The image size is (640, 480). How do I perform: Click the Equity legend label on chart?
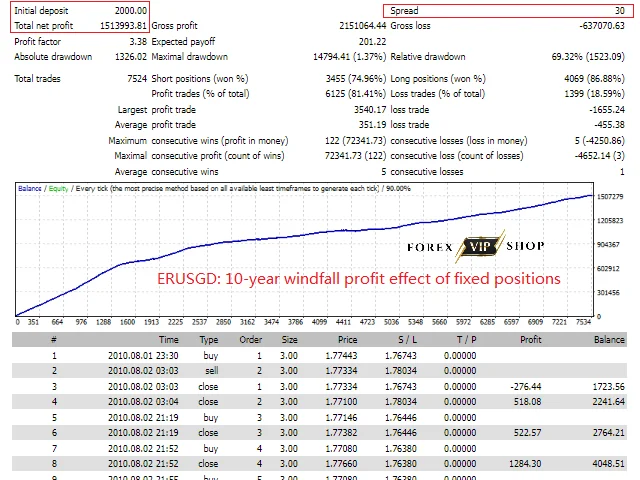click(x=58, y=189)
